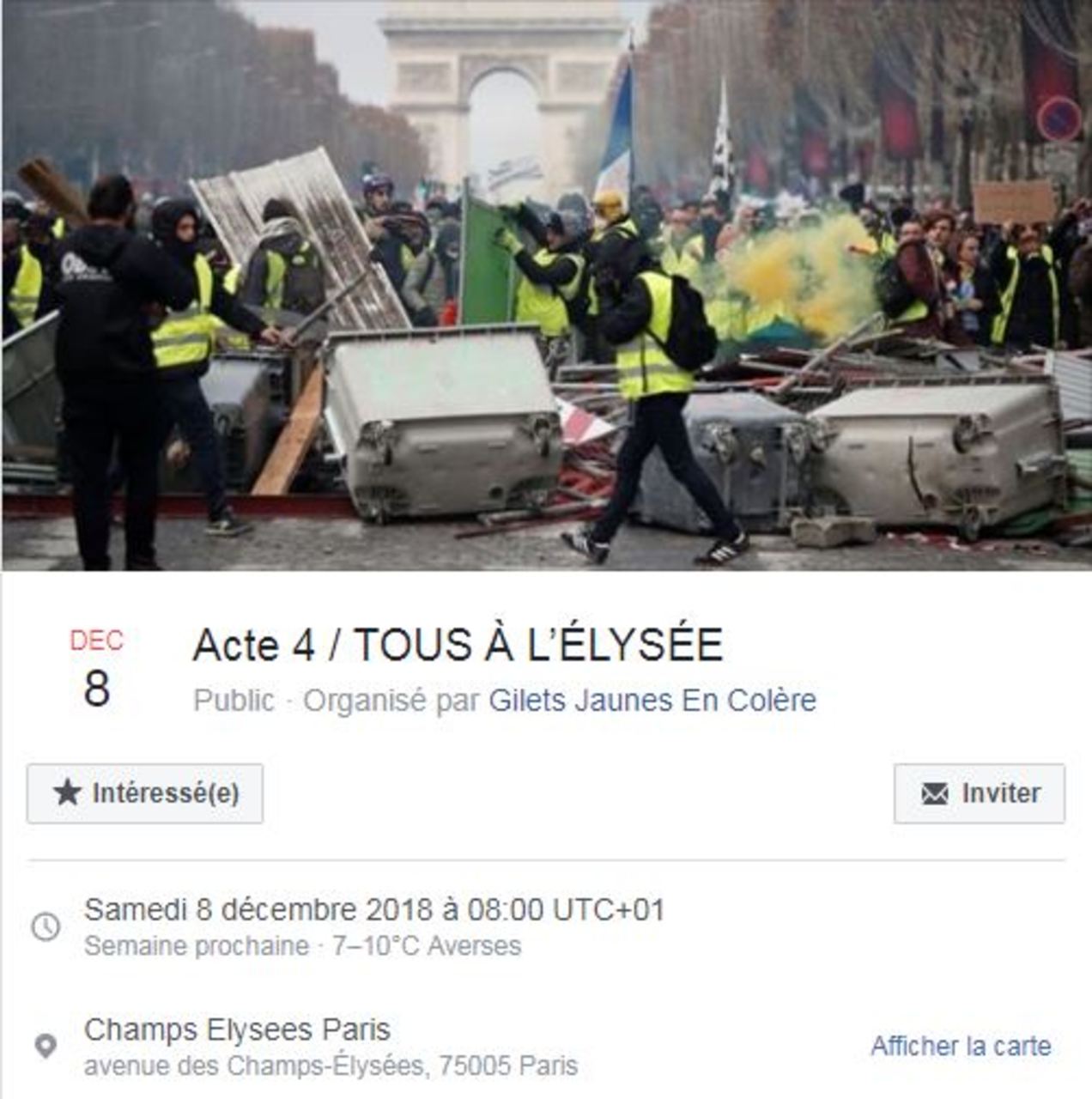This screenshot has height=1099, width=1092.
Task: Mark yourself as Intéressé(e)
Action: pyautogui.click(x=145, y=793)
